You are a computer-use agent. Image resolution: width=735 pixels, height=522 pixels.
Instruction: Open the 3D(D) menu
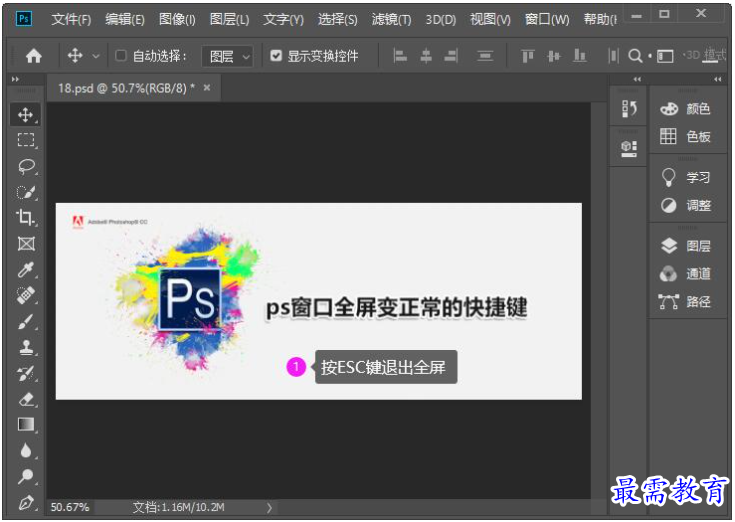point(441,20)
